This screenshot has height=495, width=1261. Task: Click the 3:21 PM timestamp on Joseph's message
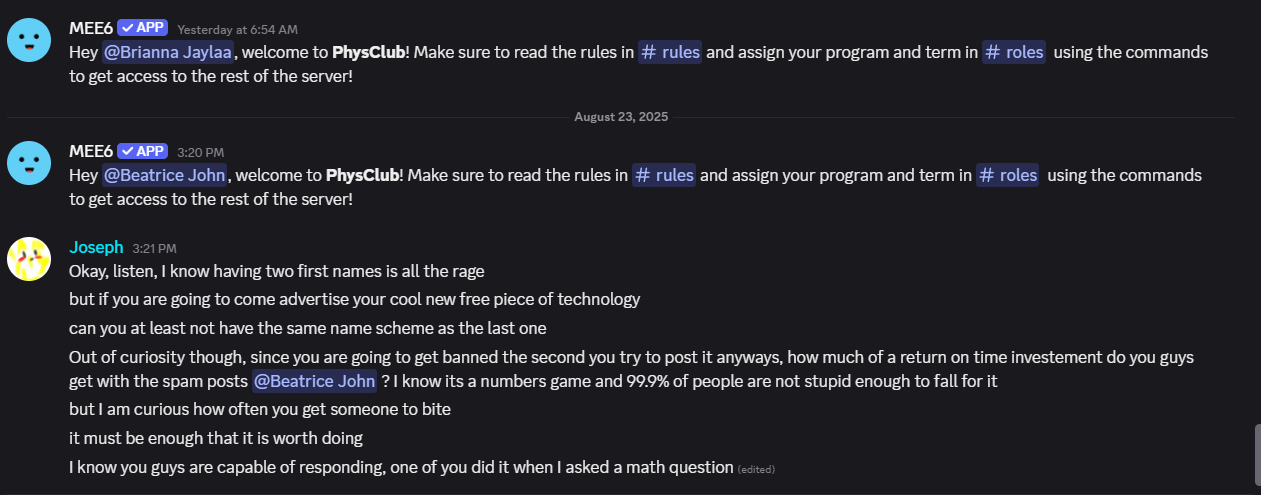tap(154, 248)
